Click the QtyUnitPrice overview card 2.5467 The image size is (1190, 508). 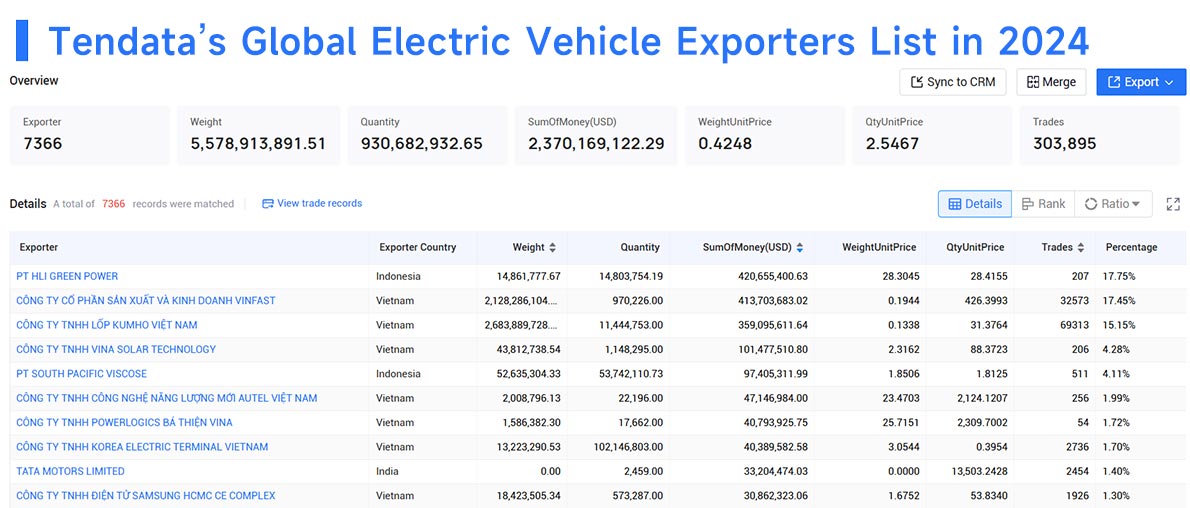pyautogui.click(x=932, y=135)
